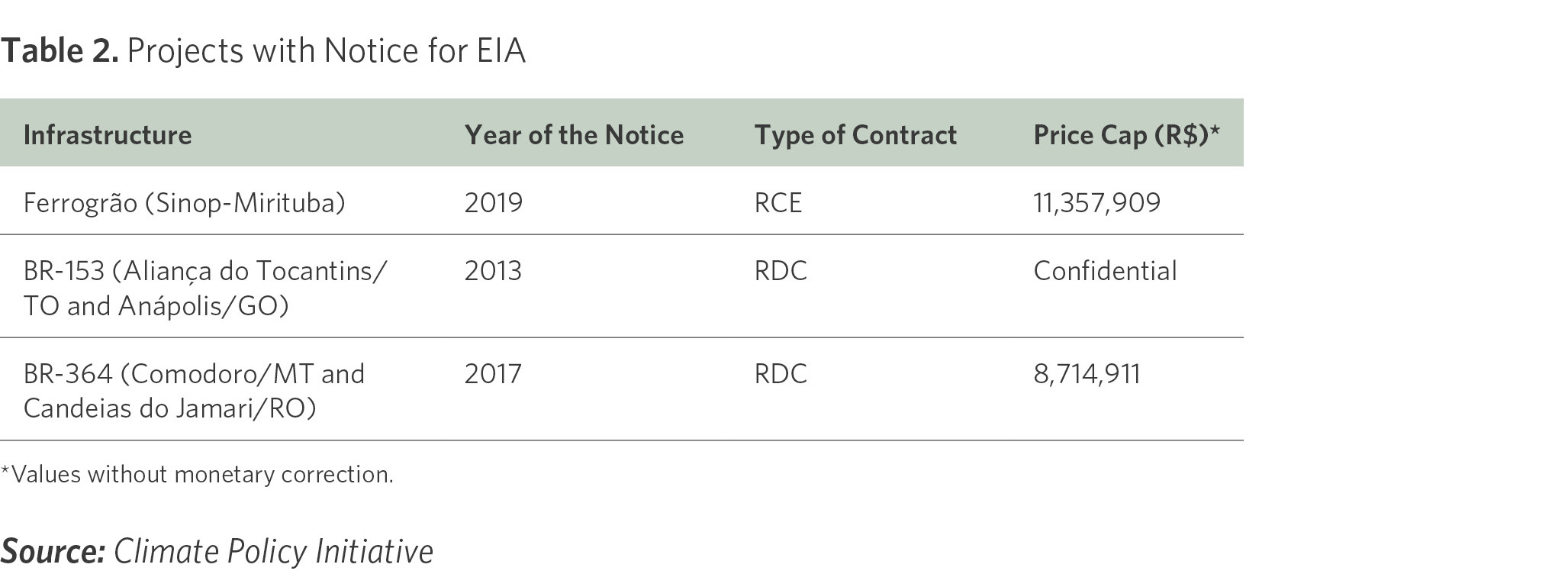Click the 2017 year cell
The height and width of the screenshot is (574, 1568).
pos(493,374)
